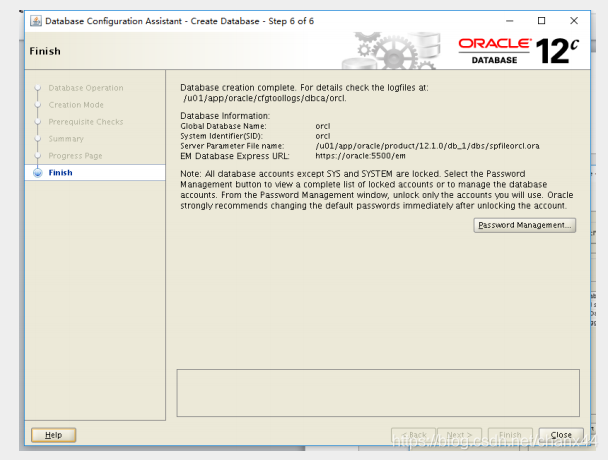Click the Password Management button
This screenshot has height=460, width=608.
pos(524,225)
